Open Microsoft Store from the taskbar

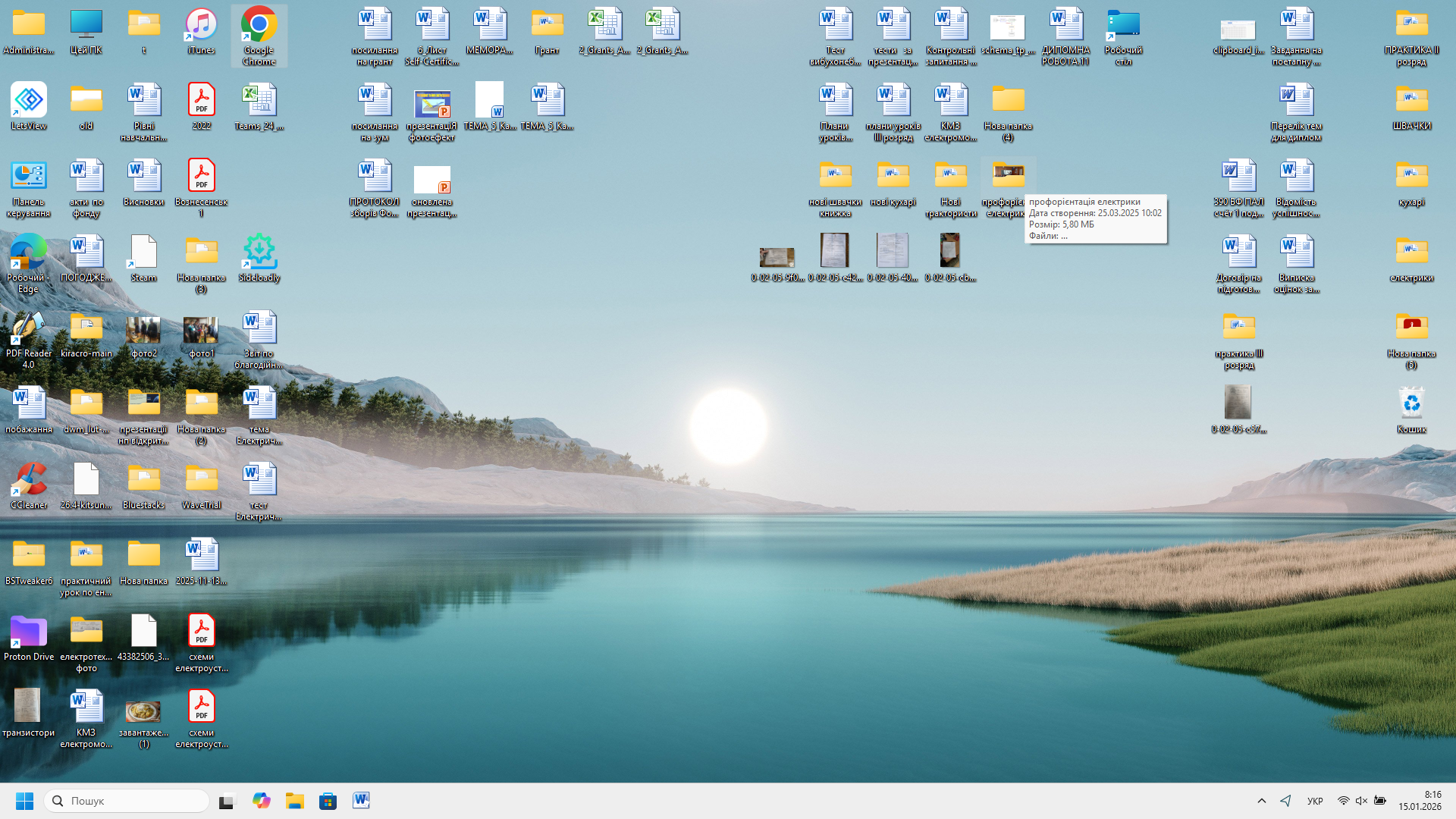pyautogui.click(x=328, y=801)
